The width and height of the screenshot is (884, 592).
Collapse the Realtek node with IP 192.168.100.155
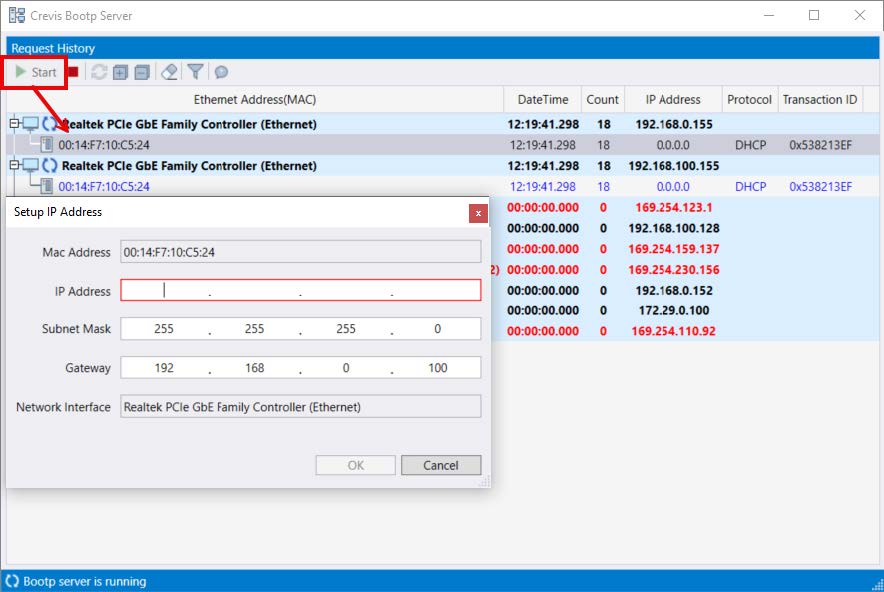coord(15,165)
